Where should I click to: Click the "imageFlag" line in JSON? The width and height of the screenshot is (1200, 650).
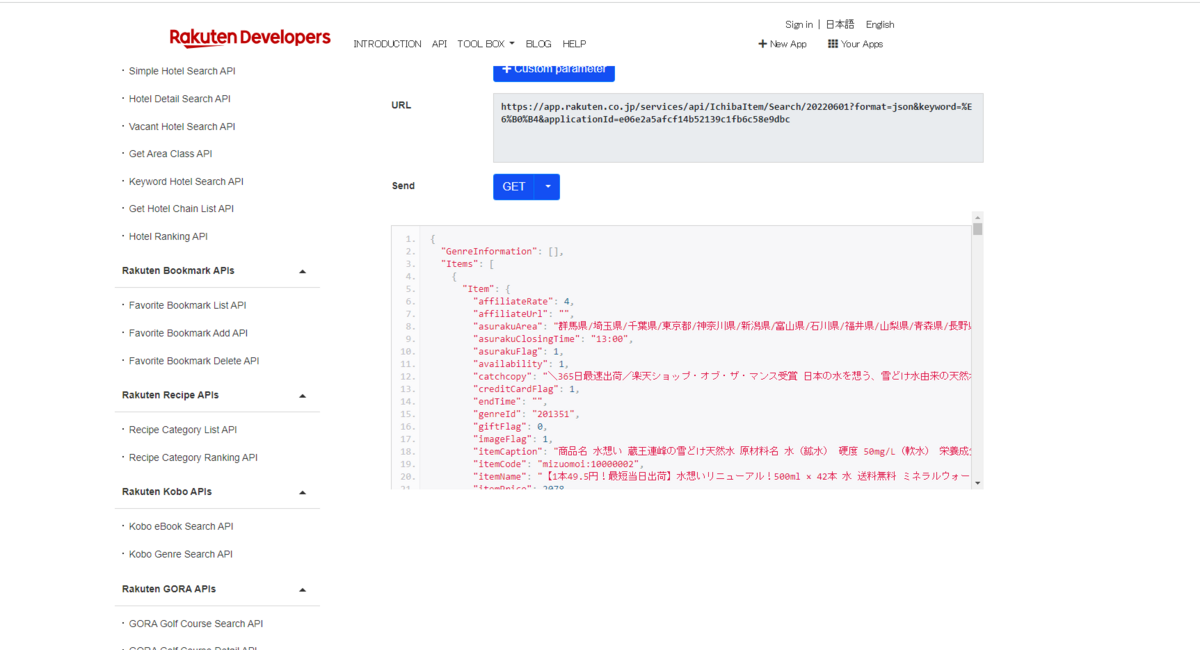tap(515, 439)
